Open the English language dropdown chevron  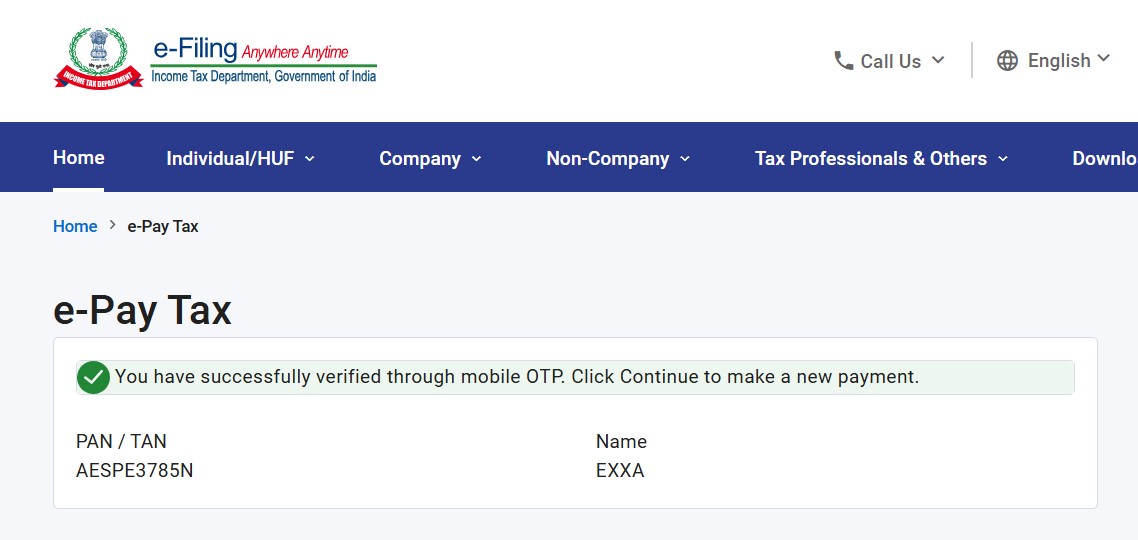(x=1104, y=59)
